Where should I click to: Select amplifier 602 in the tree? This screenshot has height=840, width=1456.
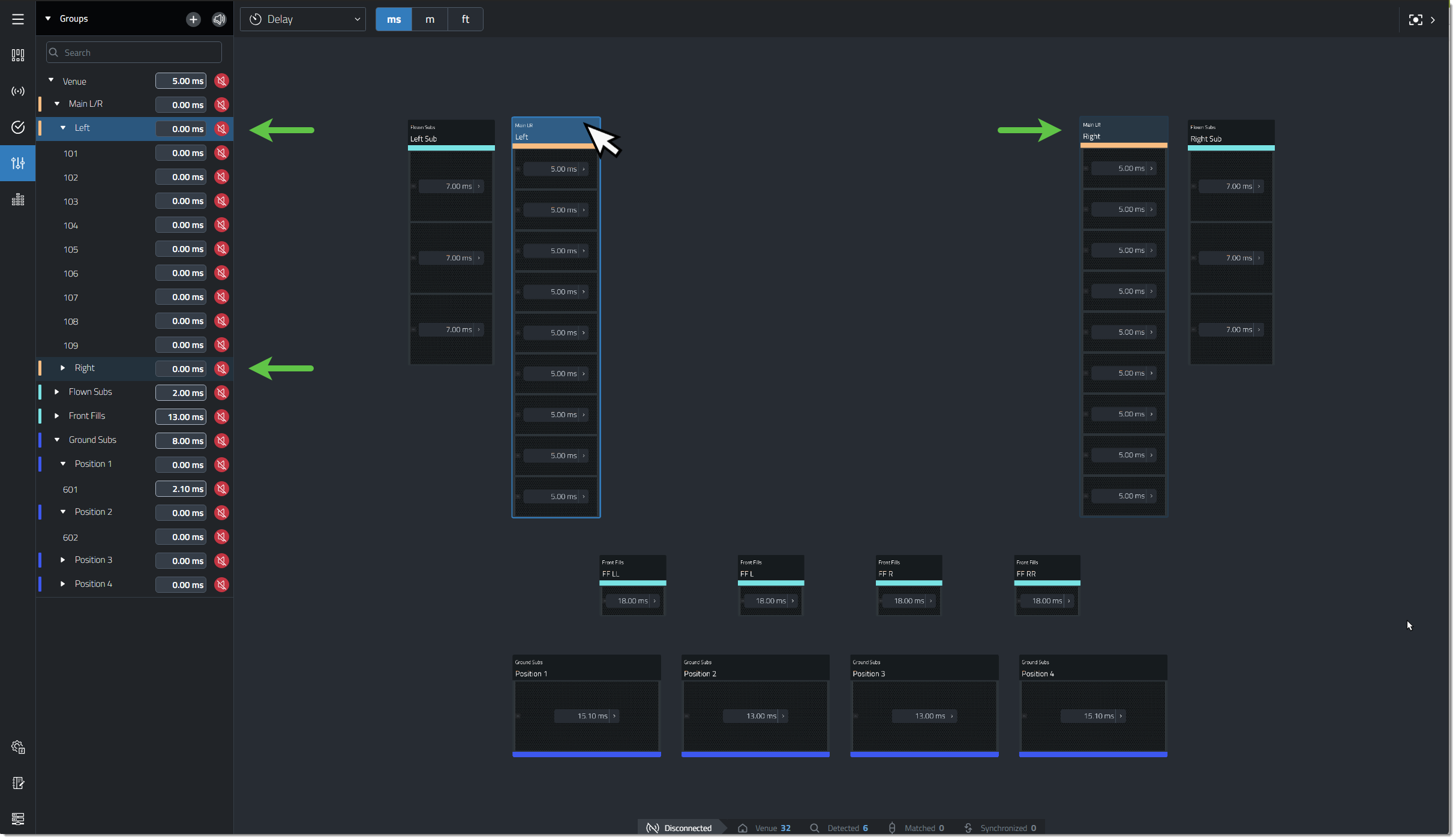click(x=71, y=538)
